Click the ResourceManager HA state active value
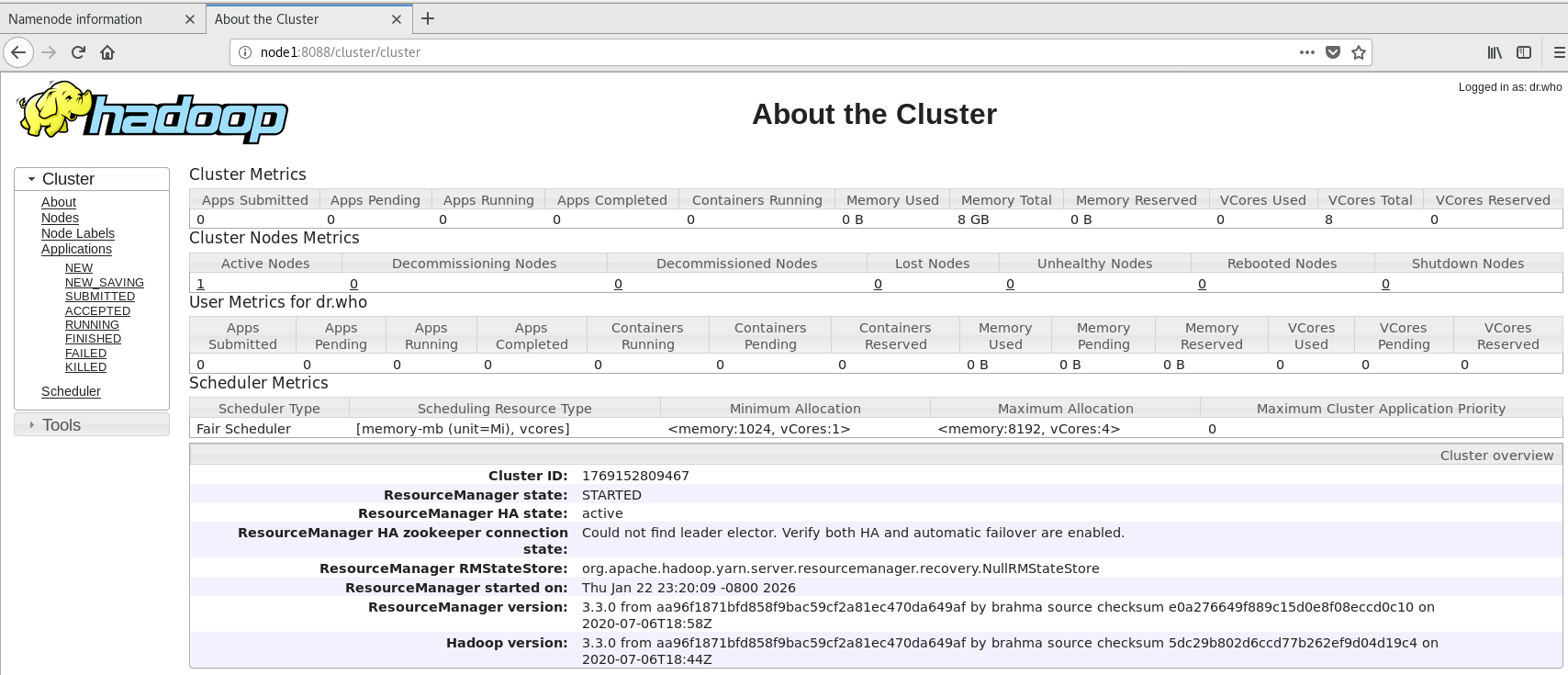 pos(602,513)
